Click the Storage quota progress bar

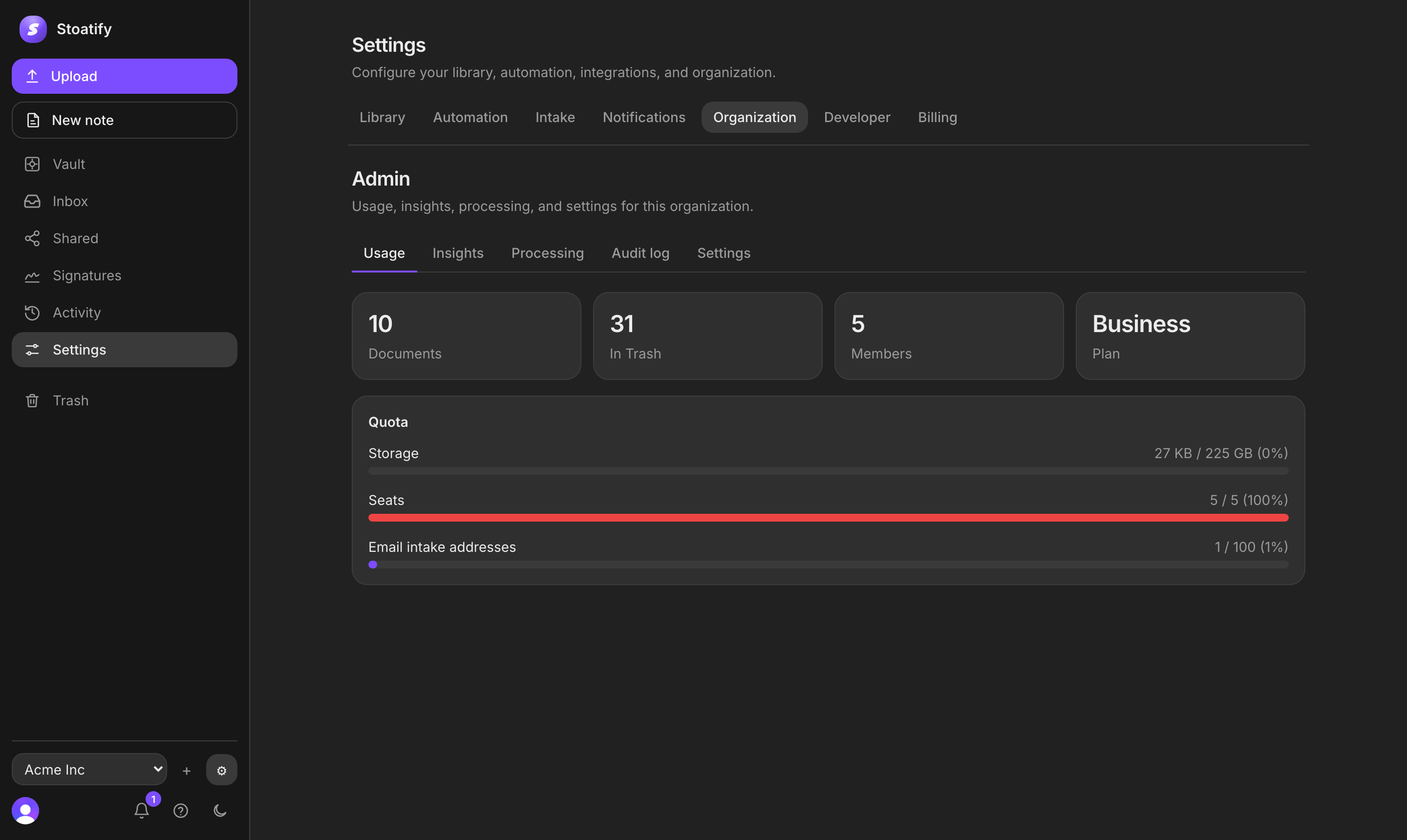pos(828,471)
